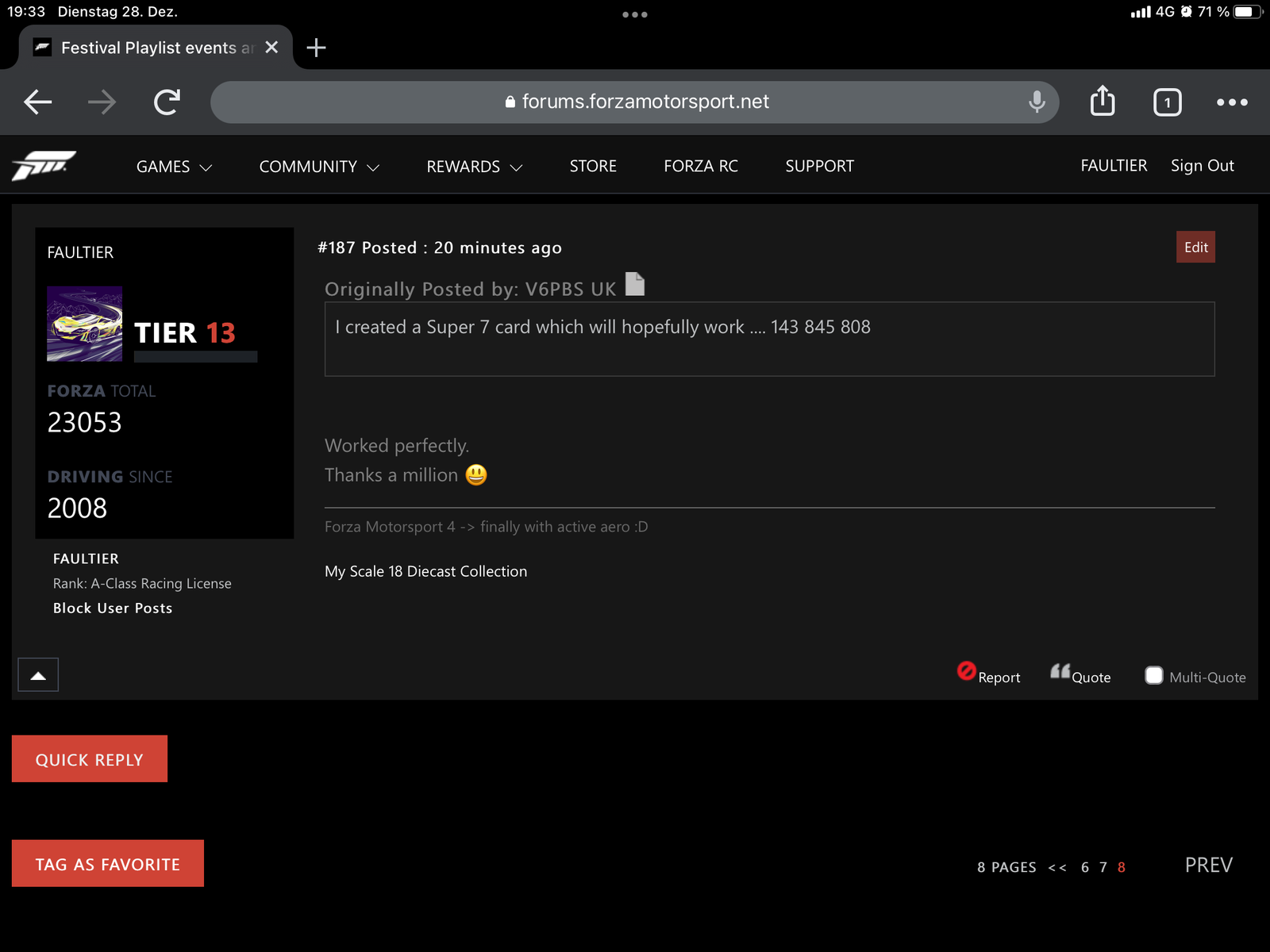This screenshot has width=1270, height=952.
Task: Edit post #187
Action: click(1195, 247)
